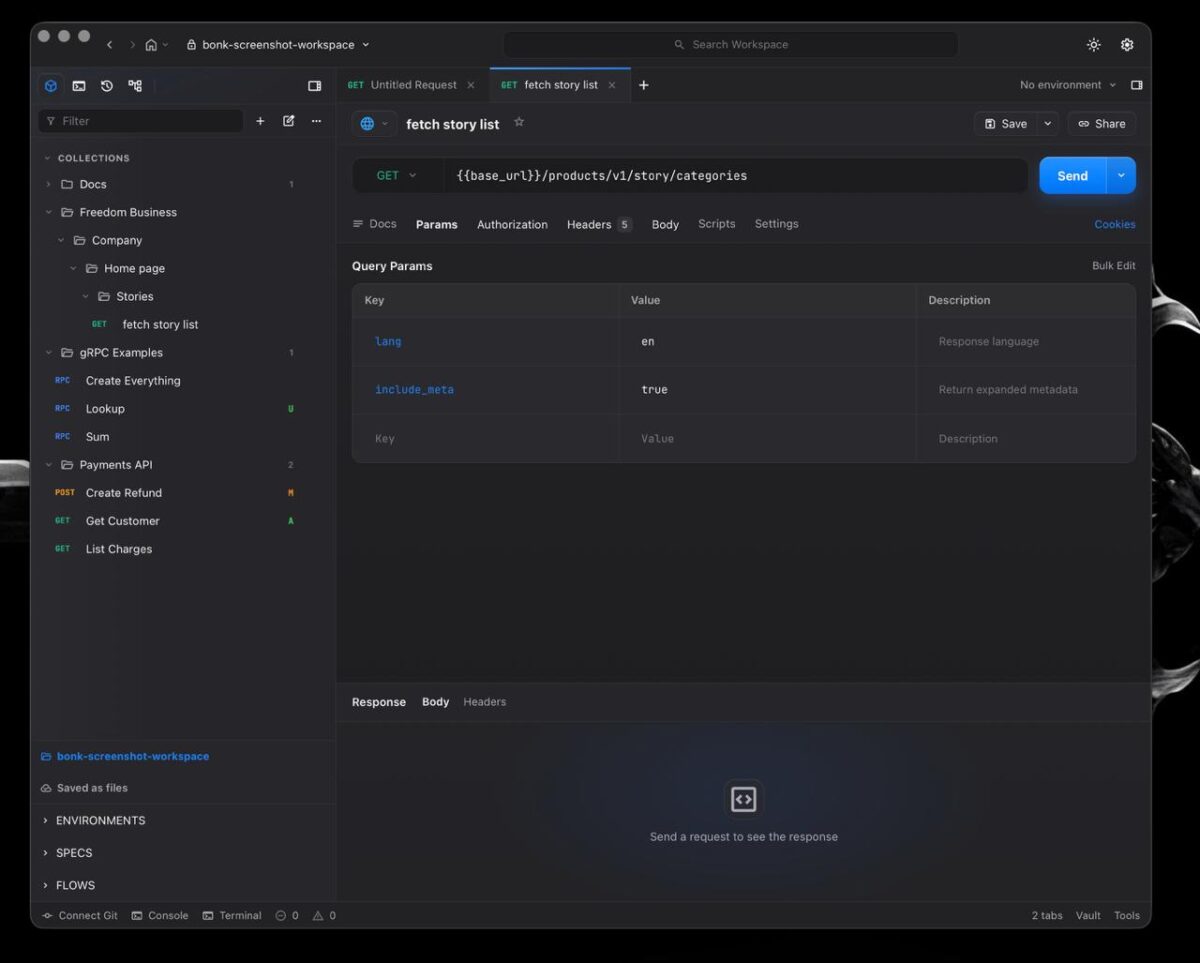Open the Collections cube icon in sidebar
1200x963 pixels.
[x=51, y=86]
